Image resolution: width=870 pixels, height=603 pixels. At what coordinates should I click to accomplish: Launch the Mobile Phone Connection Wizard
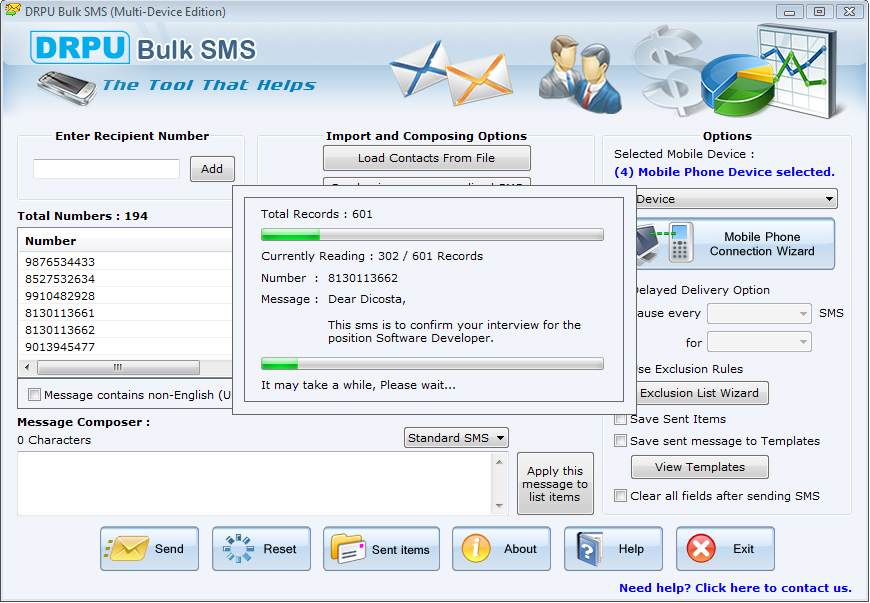(x=735, y=244)
